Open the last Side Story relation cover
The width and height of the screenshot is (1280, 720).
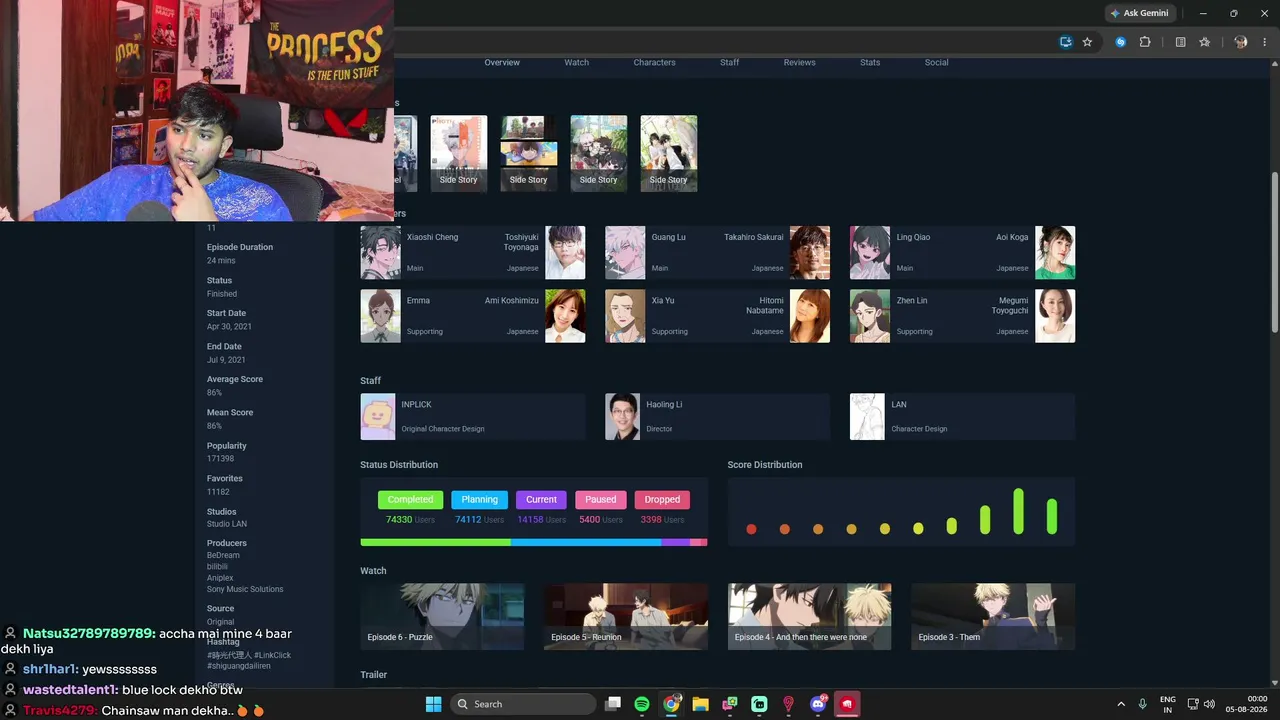pyautogui.click(x=669, y=153)
